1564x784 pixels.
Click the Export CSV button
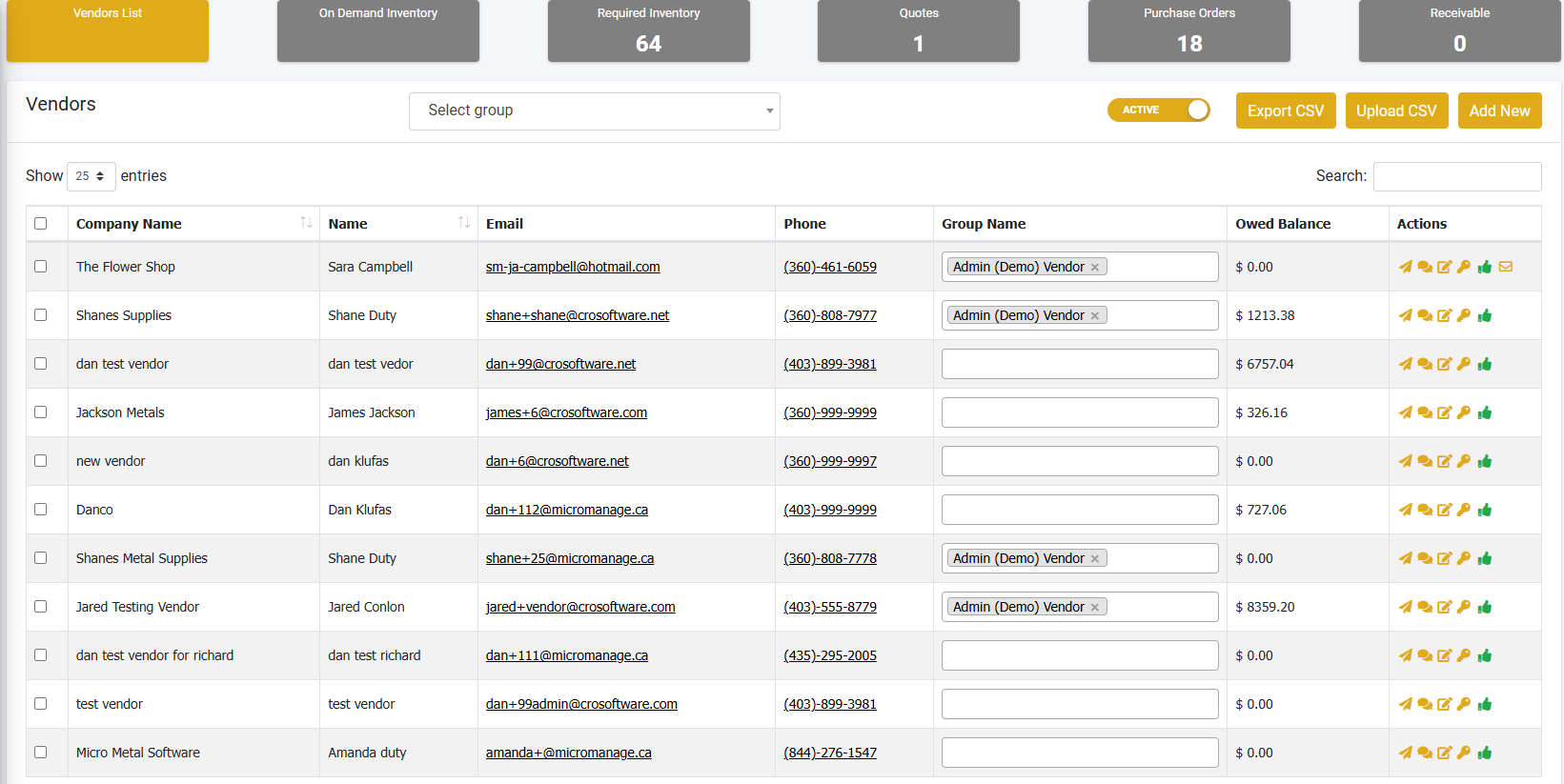pos(1285,111)
